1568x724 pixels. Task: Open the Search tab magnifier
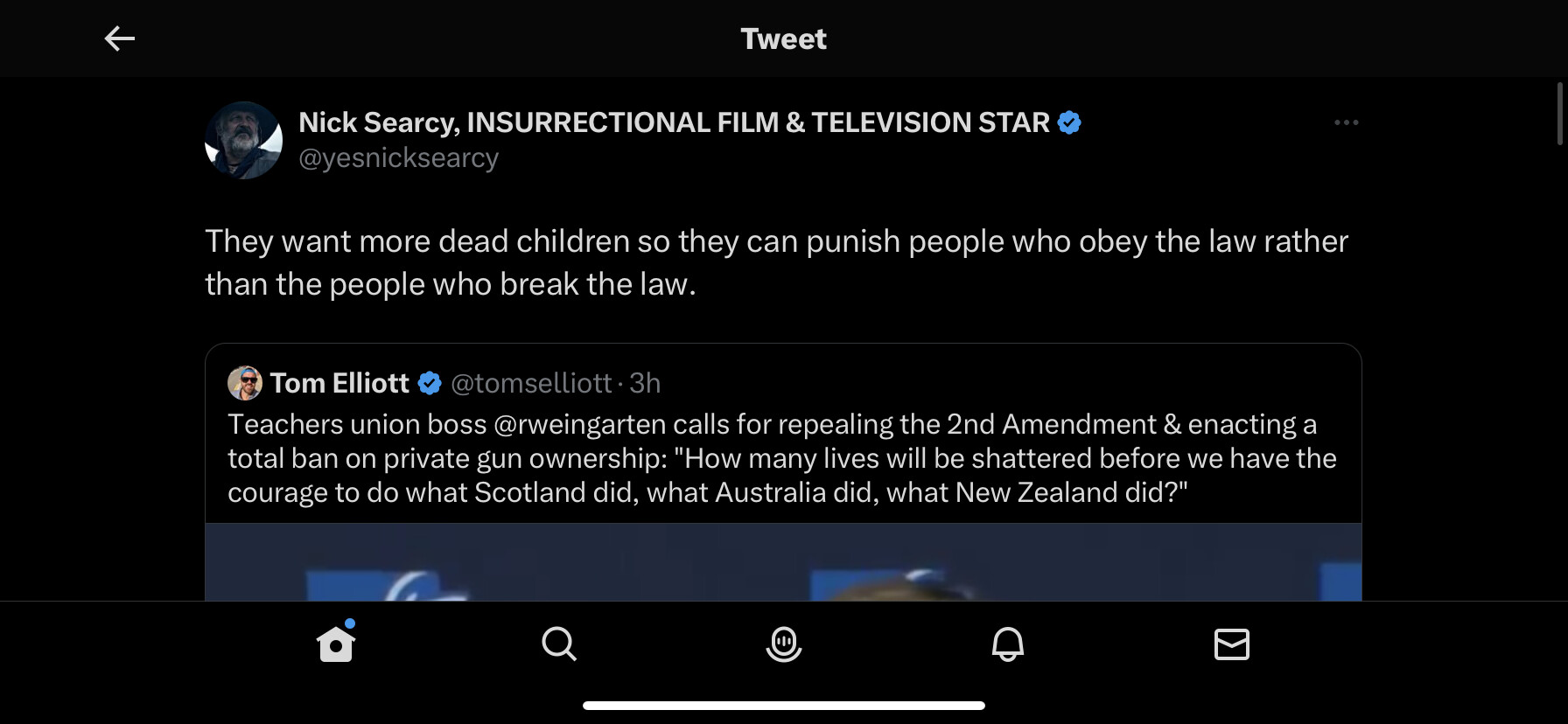[x=559, y=644]
